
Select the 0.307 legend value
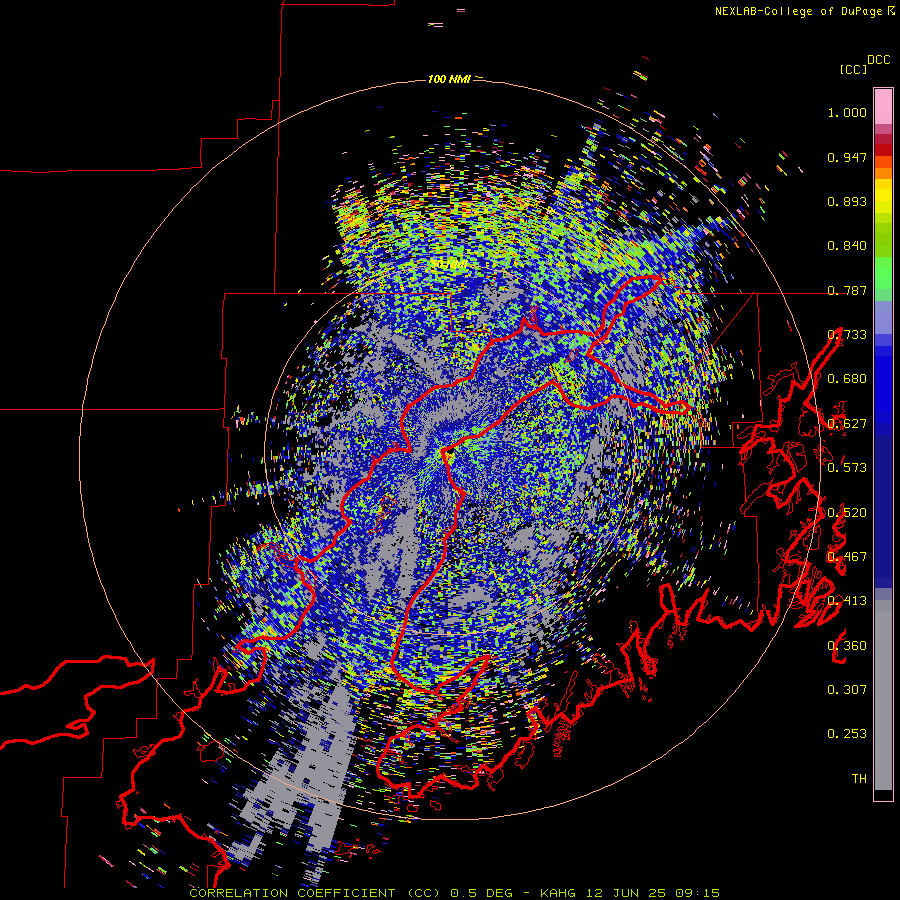click(847, 689)
